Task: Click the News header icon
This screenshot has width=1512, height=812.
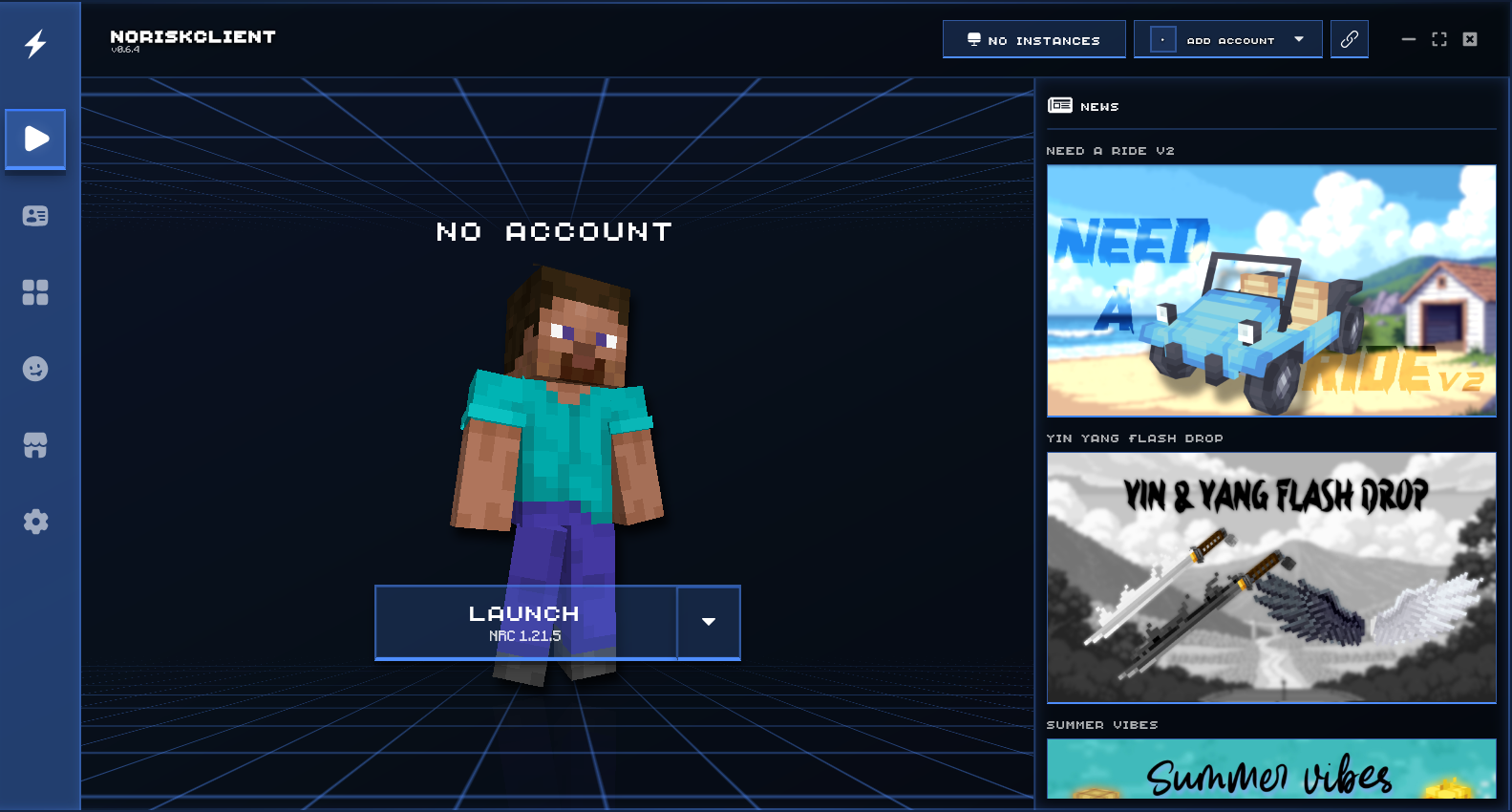Action: tap(1060, 106)
